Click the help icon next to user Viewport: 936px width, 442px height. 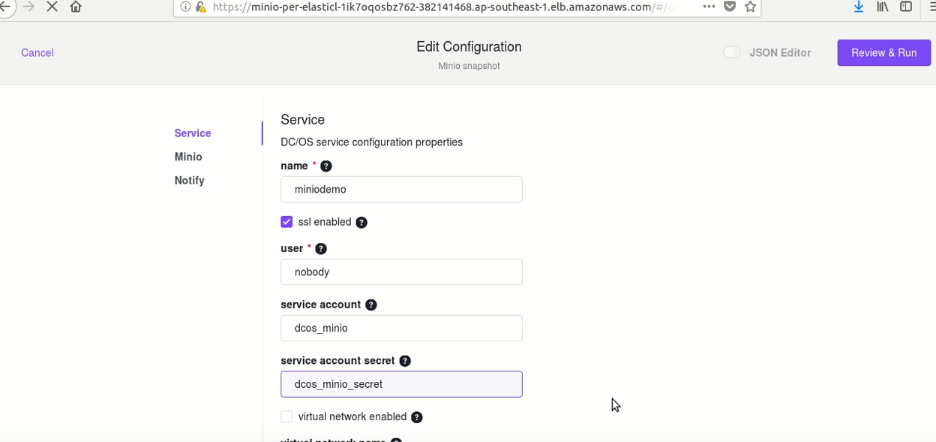[x=321, y=248]
